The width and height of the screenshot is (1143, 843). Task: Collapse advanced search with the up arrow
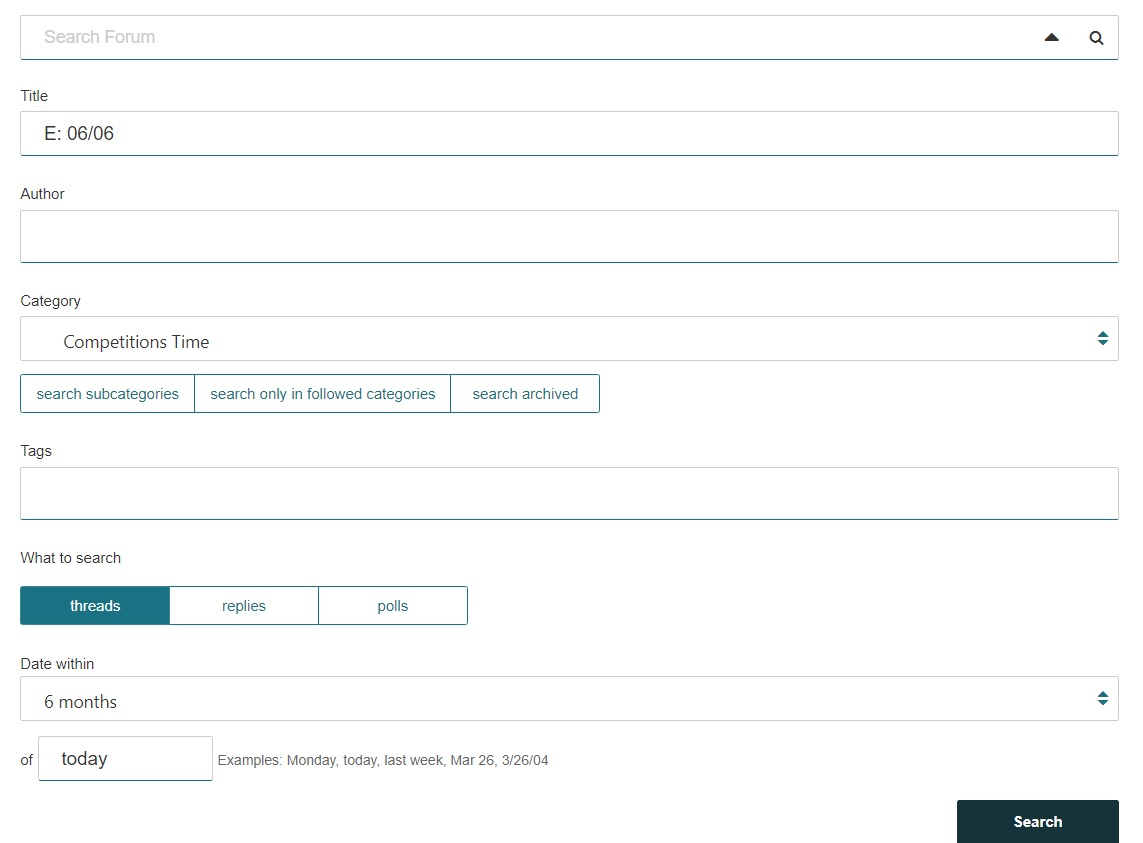click(1051, 37)
